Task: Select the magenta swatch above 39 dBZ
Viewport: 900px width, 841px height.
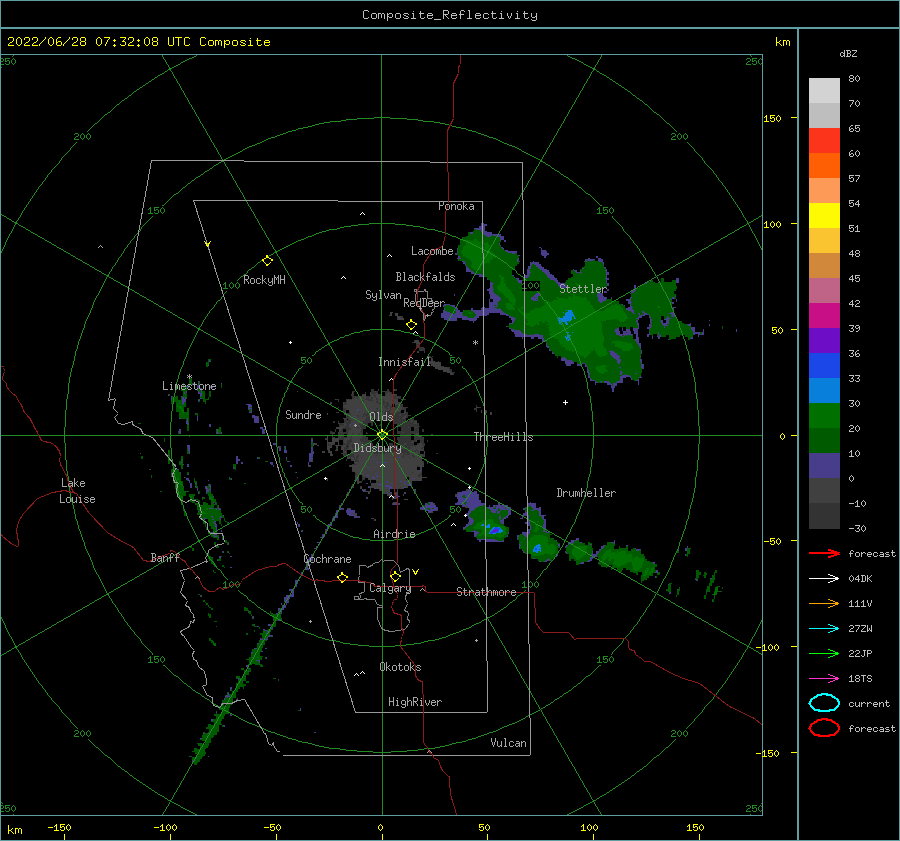Action: pyautogui.click(x=824, y=316)
